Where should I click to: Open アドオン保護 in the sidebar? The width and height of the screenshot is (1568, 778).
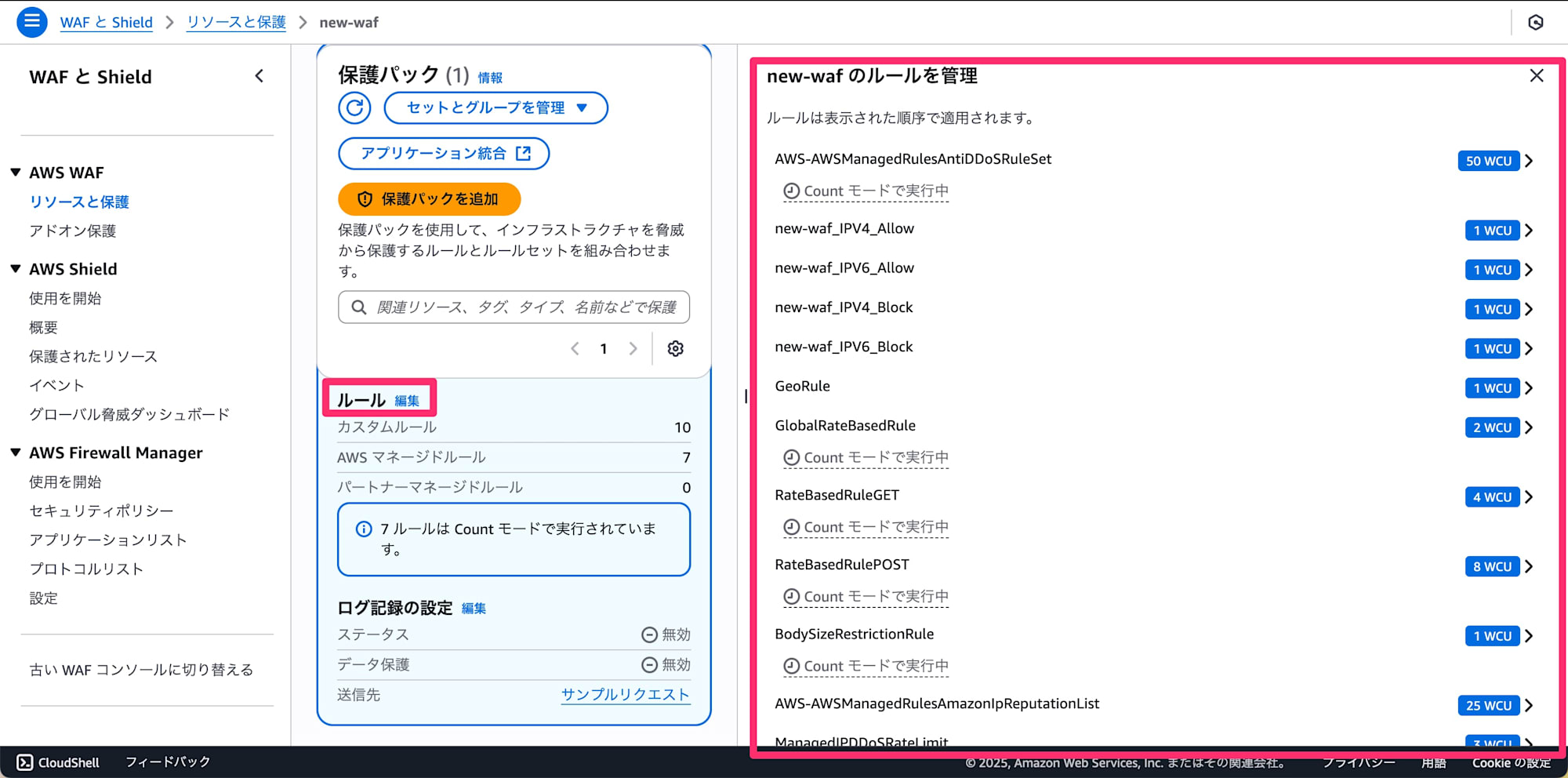pos(73,231)
